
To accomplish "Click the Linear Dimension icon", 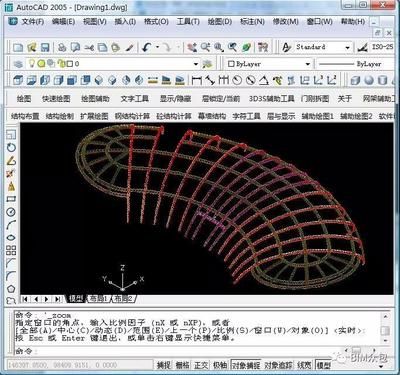I will [197, 80].
